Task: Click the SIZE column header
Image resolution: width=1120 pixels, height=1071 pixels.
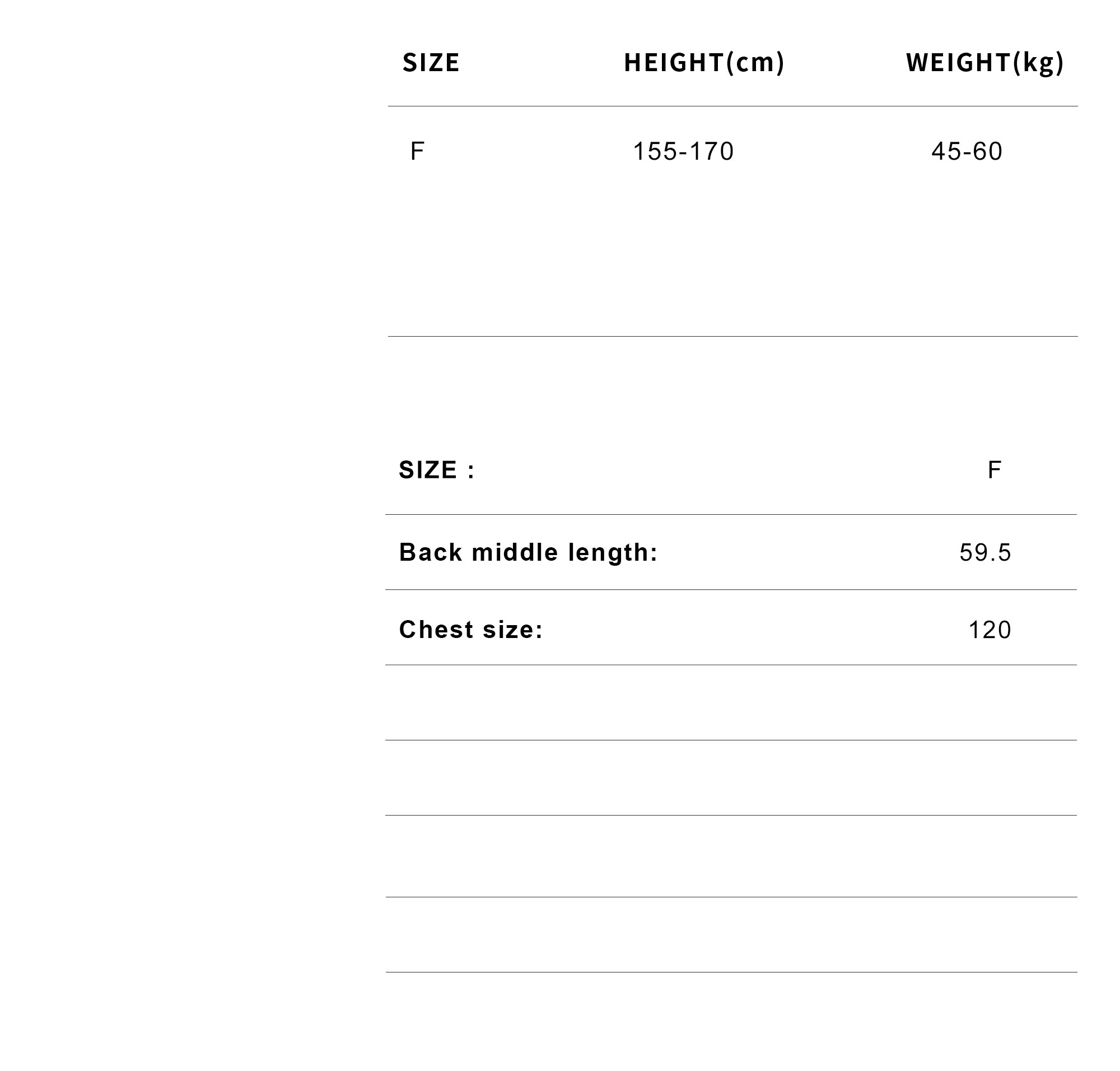Action: 431,62
